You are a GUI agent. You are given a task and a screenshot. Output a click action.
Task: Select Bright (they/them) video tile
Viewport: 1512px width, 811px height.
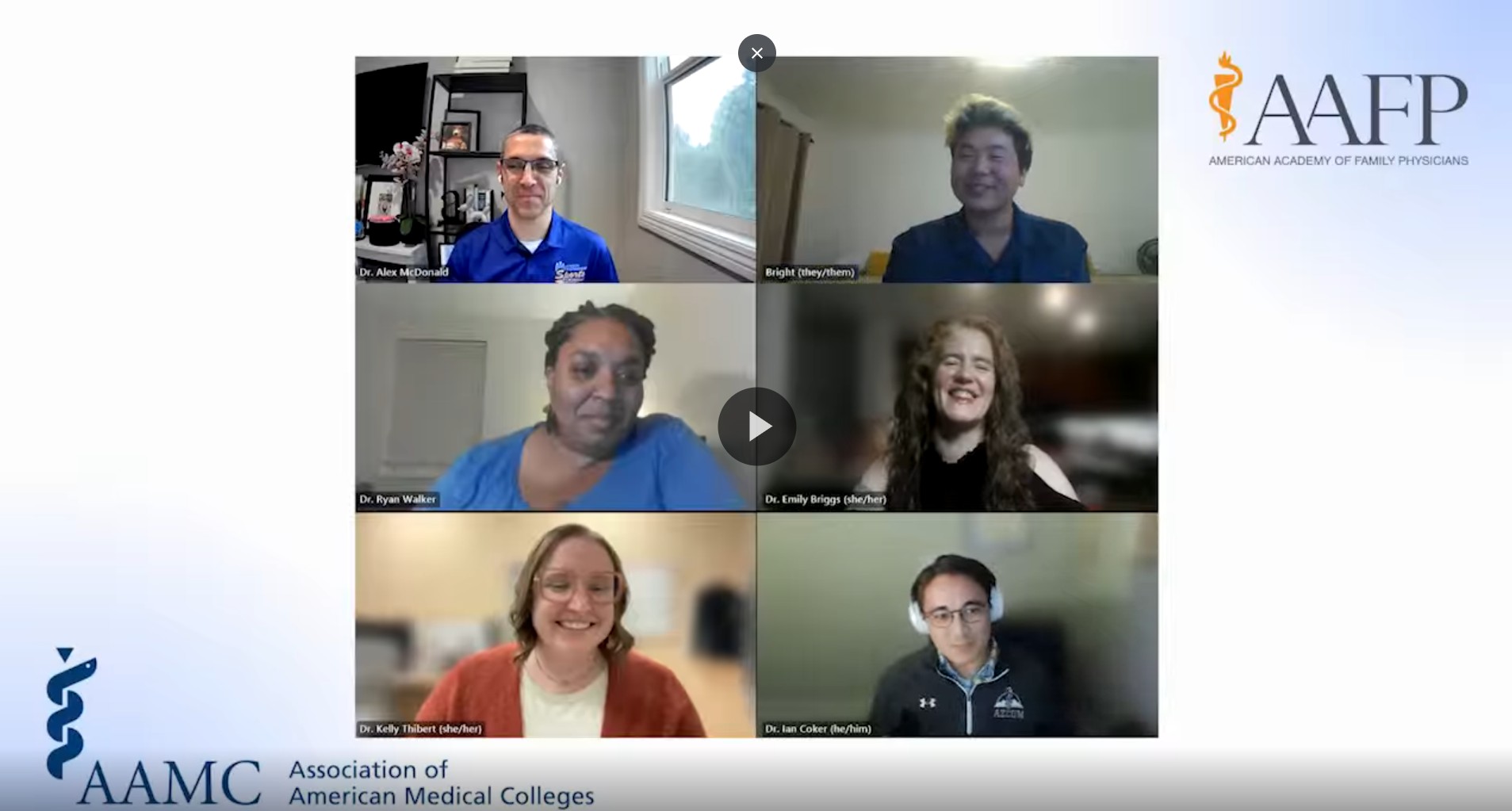957,169
